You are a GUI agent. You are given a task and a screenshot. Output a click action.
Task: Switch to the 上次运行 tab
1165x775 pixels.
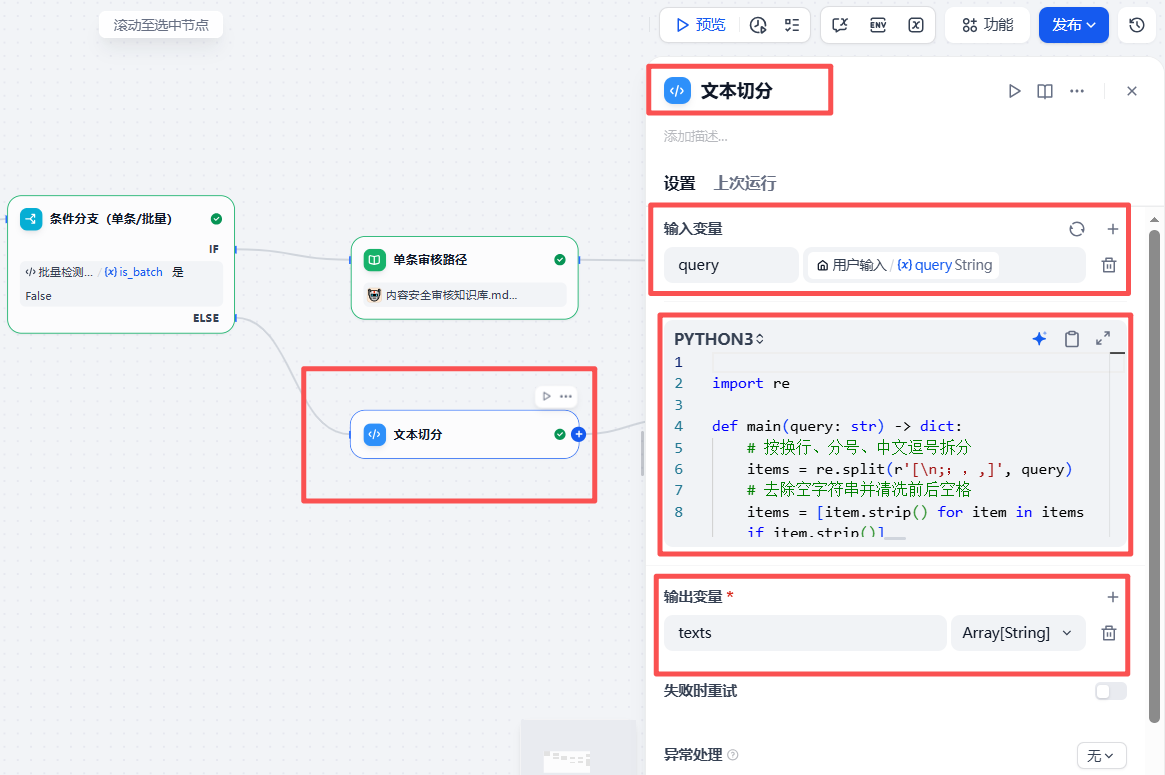point(745,183)
